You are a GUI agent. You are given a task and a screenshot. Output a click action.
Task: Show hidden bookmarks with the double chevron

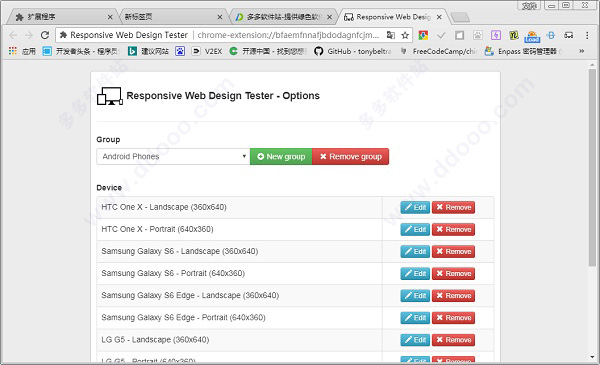[x=582, y=51]
